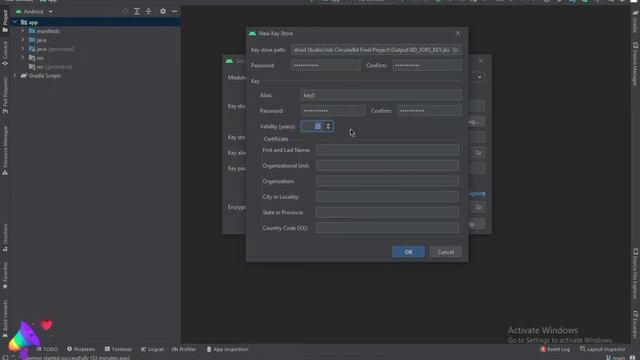Screen dimensions: 640x360
Task: Open Module dropdown in background signing dialog
Action: pyautogui.click(x=480, y=77)
